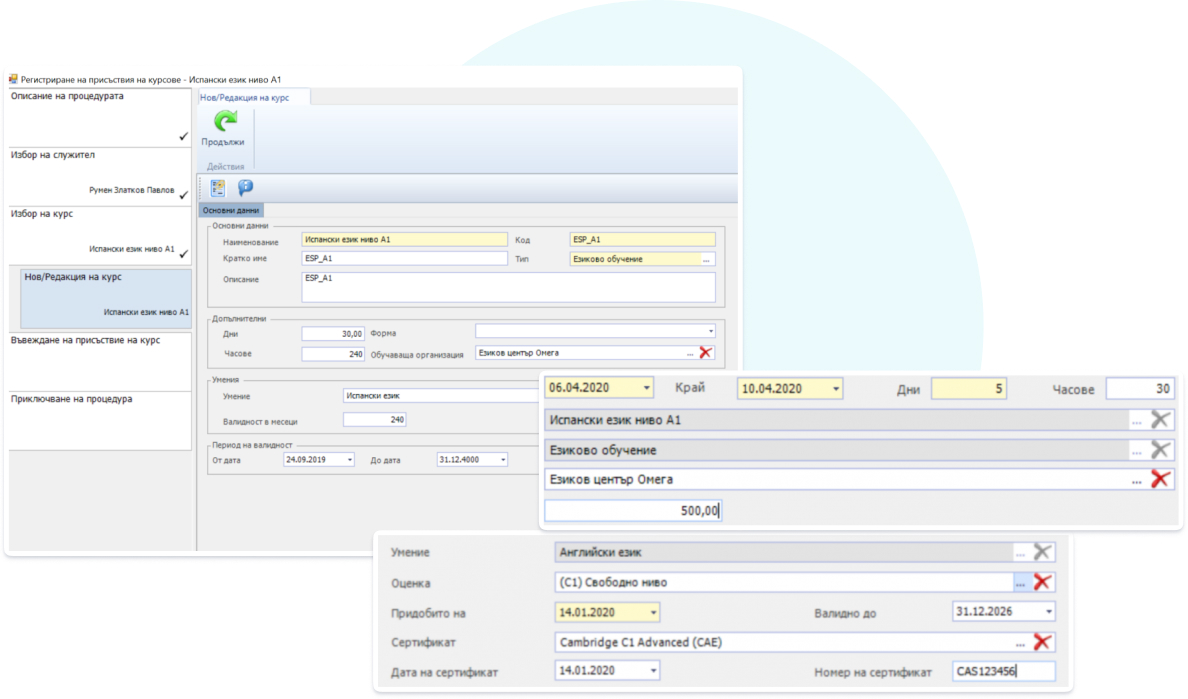Open the Валидно до 31.12.2026 dropdown

[x=1049, y=611]
